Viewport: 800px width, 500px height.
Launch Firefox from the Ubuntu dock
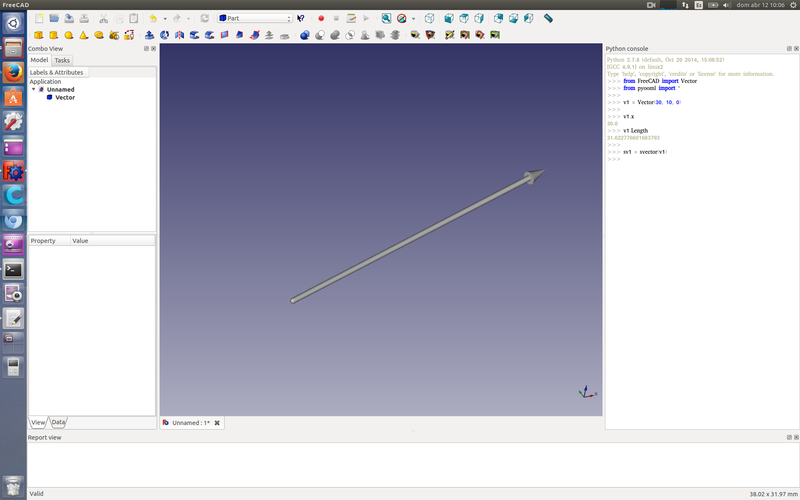(13, 72)
